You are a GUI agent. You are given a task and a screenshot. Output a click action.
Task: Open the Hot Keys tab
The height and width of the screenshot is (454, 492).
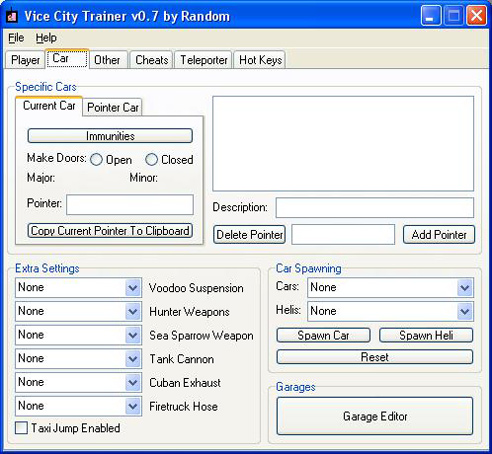260,60
